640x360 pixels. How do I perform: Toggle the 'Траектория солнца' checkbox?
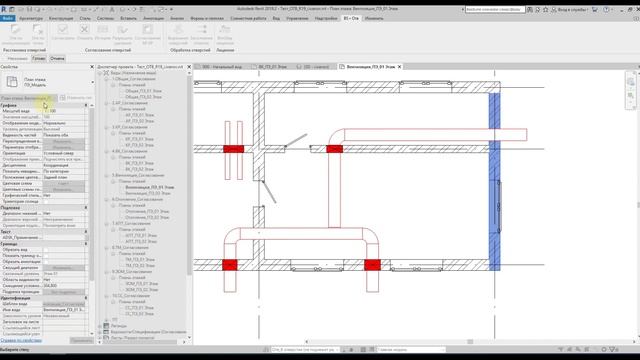click(46, 202)
